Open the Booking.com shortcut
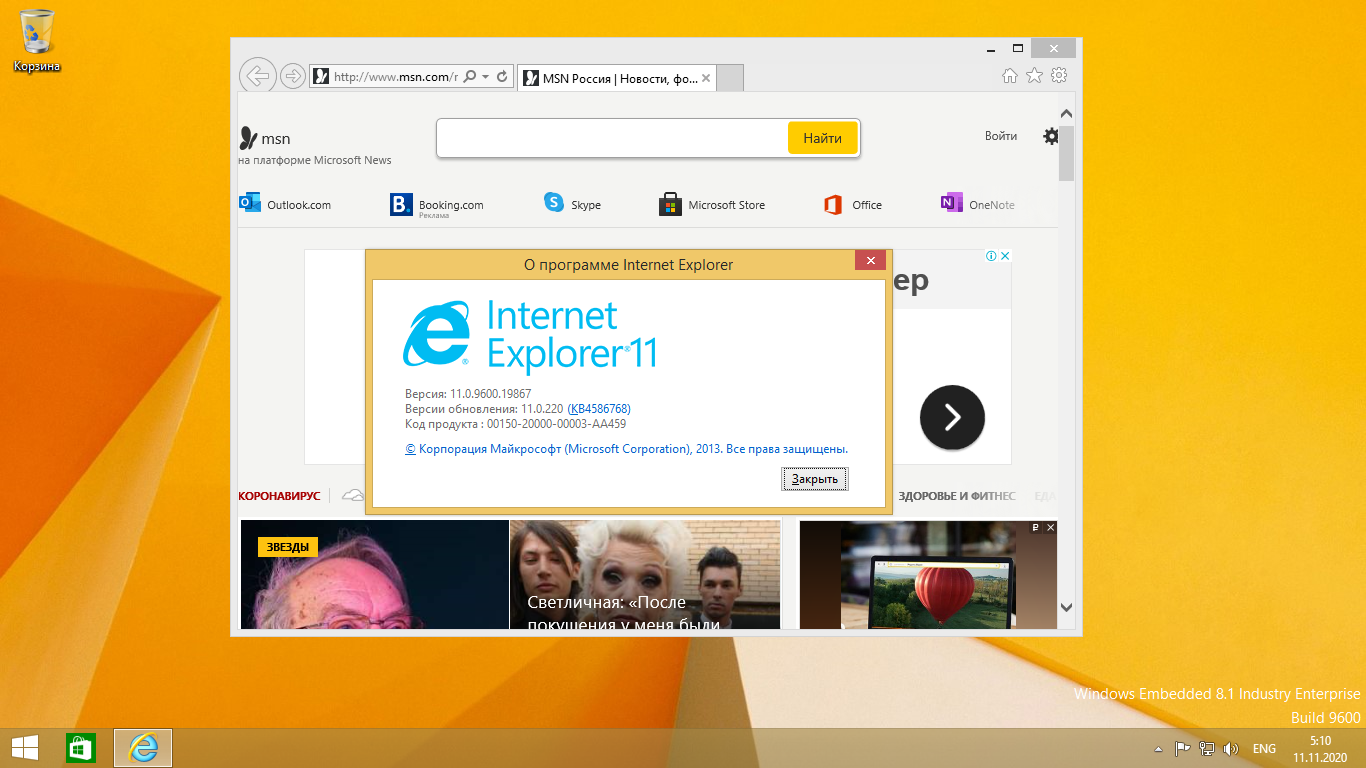Image resolution: width=1366 pixels, height=768 pixels. [x=437, y=205]
